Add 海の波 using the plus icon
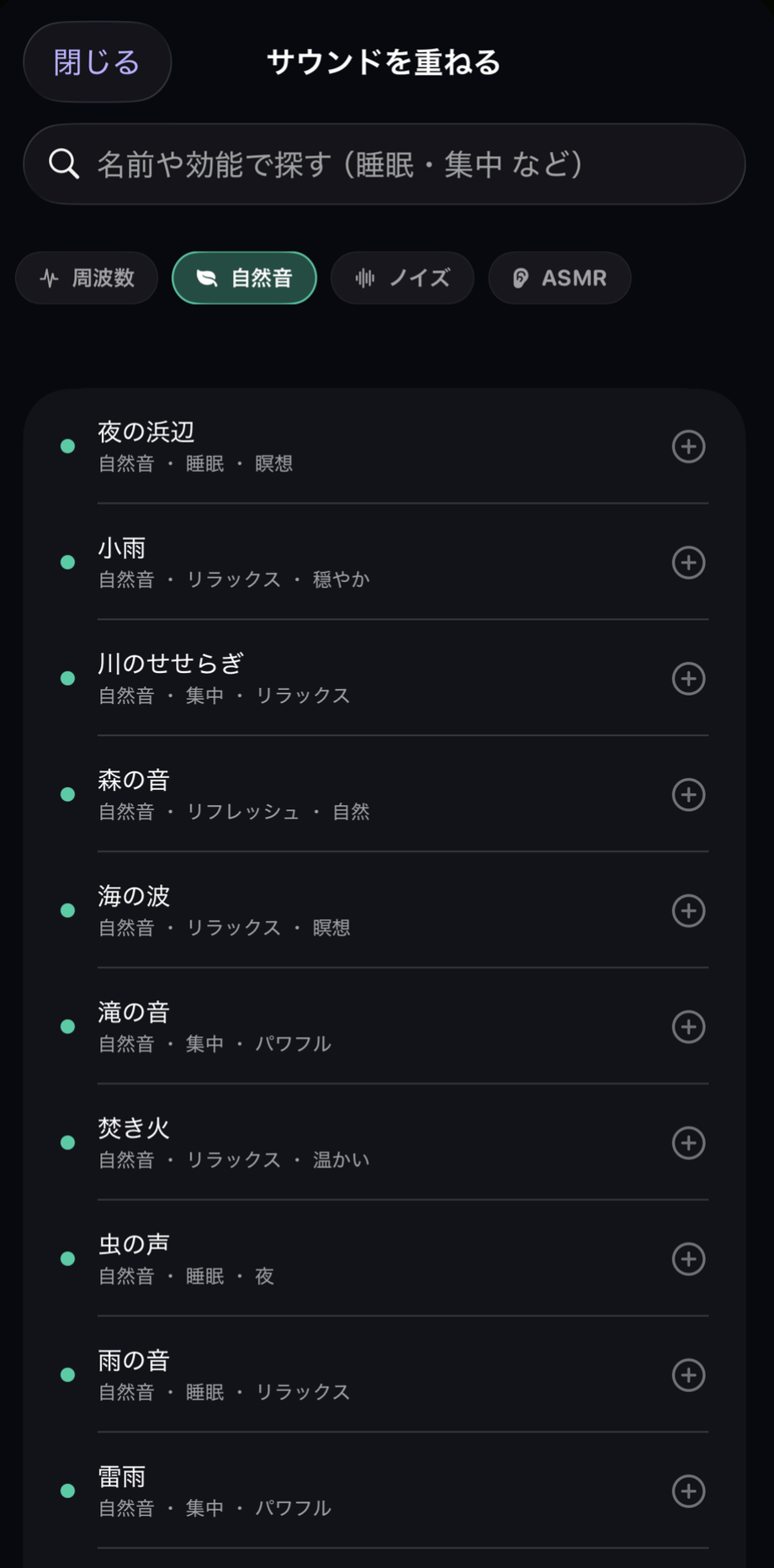This screenshot has width=774, height=1568. [688, 911]
